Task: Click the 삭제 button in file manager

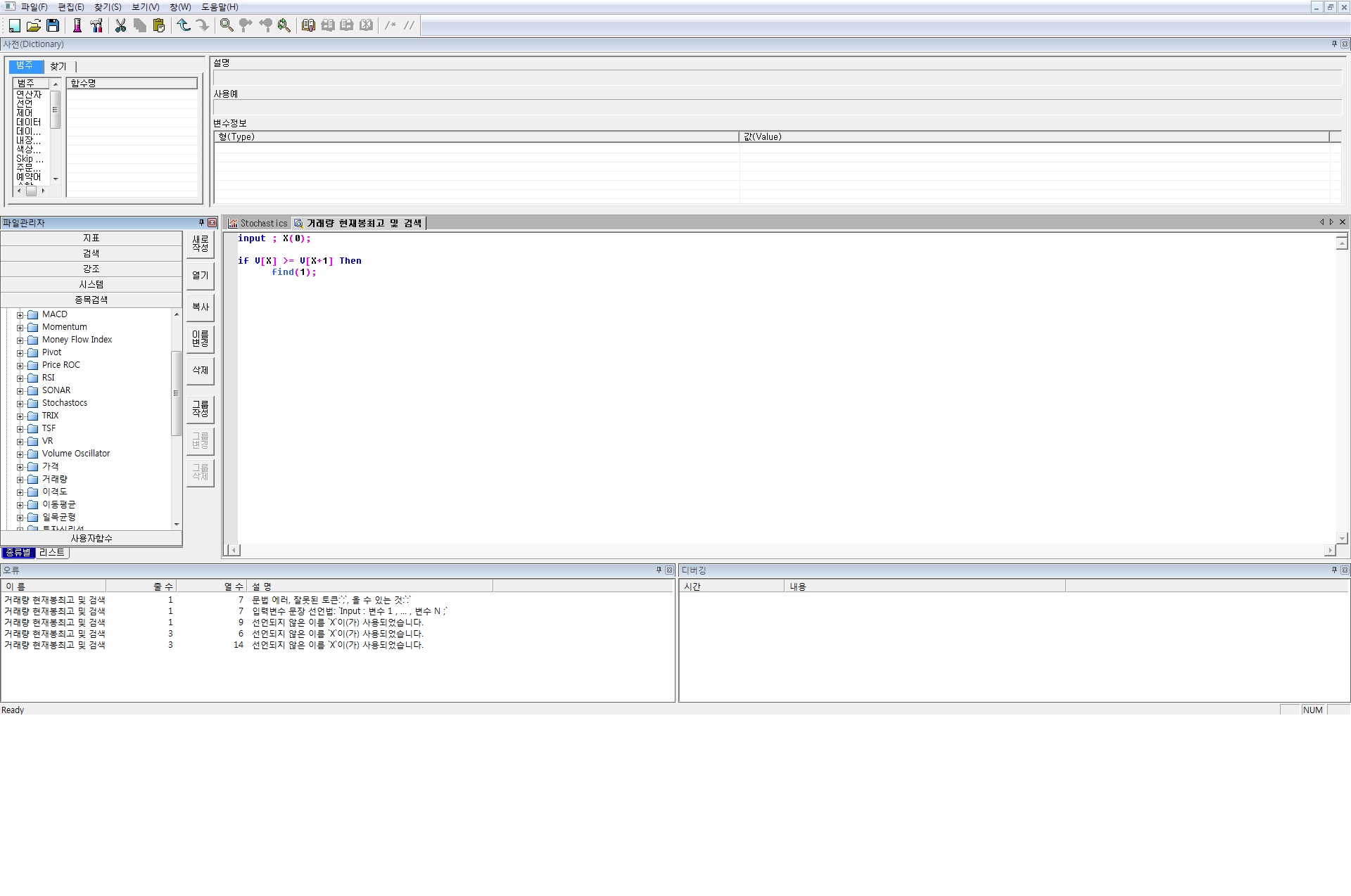Action: (x=201, y=371)
